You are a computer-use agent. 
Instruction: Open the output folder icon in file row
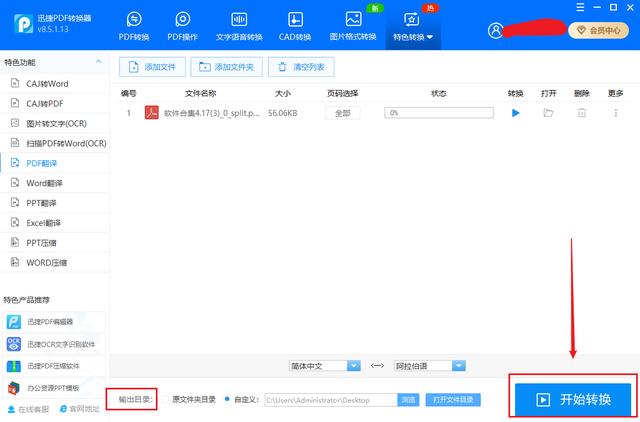[x=548, y=113]
